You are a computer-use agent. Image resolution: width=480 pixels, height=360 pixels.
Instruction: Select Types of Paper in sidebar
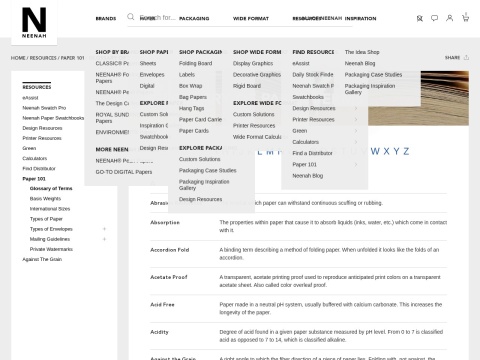pyautogui.click(x=46, y=219)
